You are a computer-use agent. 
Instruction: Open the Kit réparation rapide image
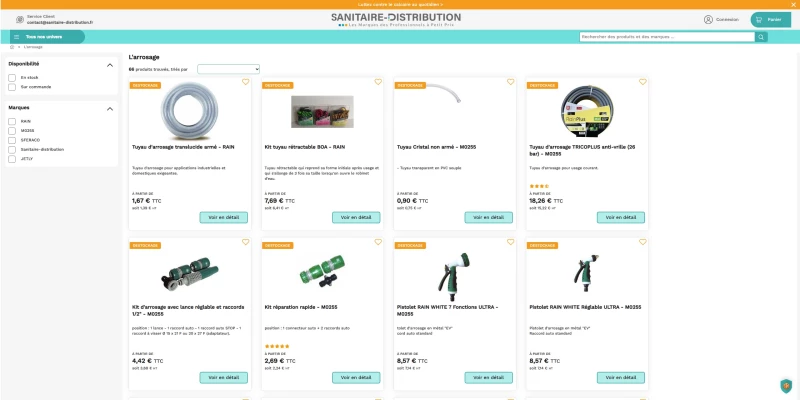coord(322,271)
